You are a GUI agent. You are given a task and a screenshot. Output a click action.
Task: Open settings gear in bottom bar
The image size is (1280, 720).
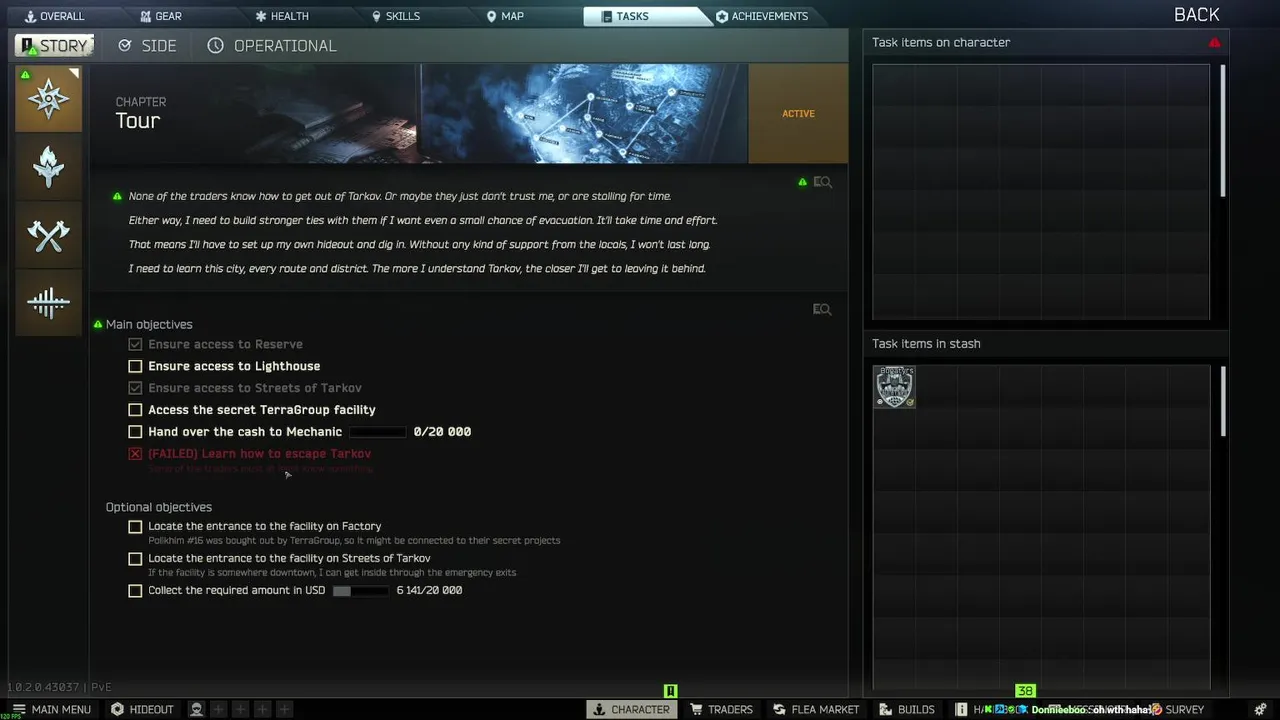1262,709
